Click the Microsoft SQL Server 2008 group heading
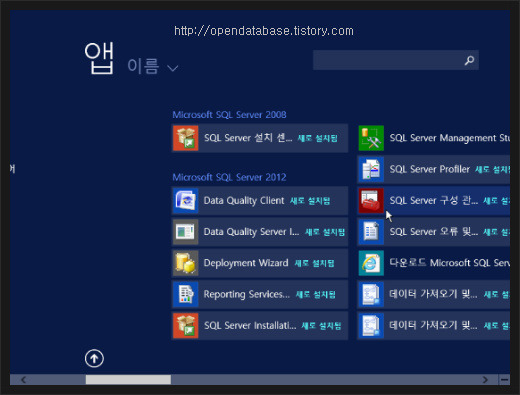 [229, 115]
